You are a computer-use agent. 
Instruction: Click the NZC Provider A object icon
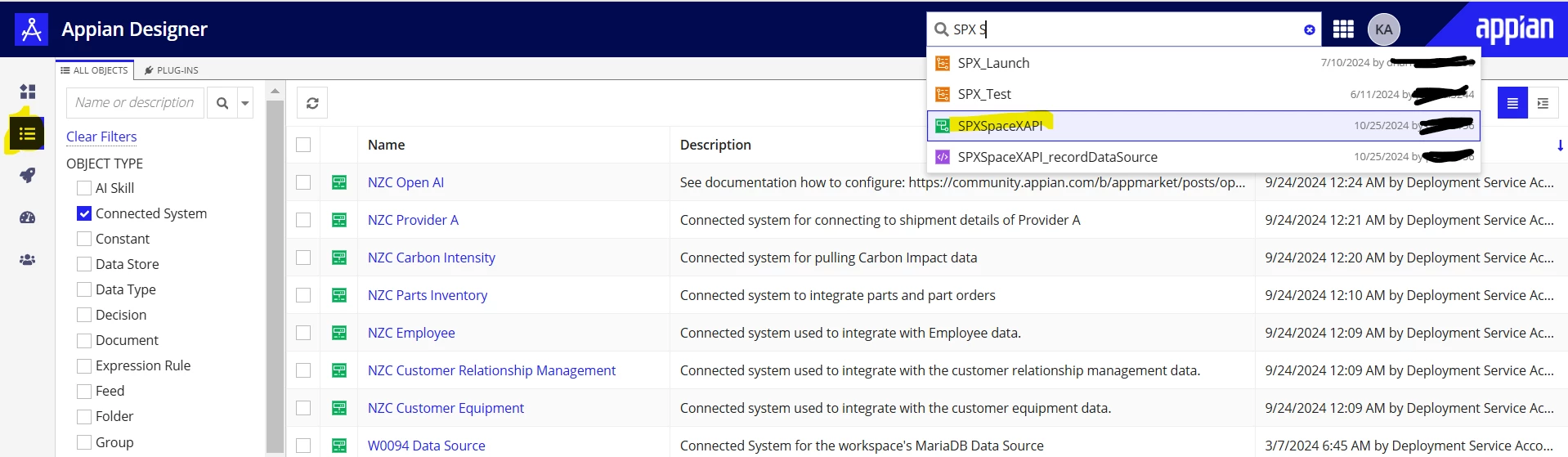[339, 220]
